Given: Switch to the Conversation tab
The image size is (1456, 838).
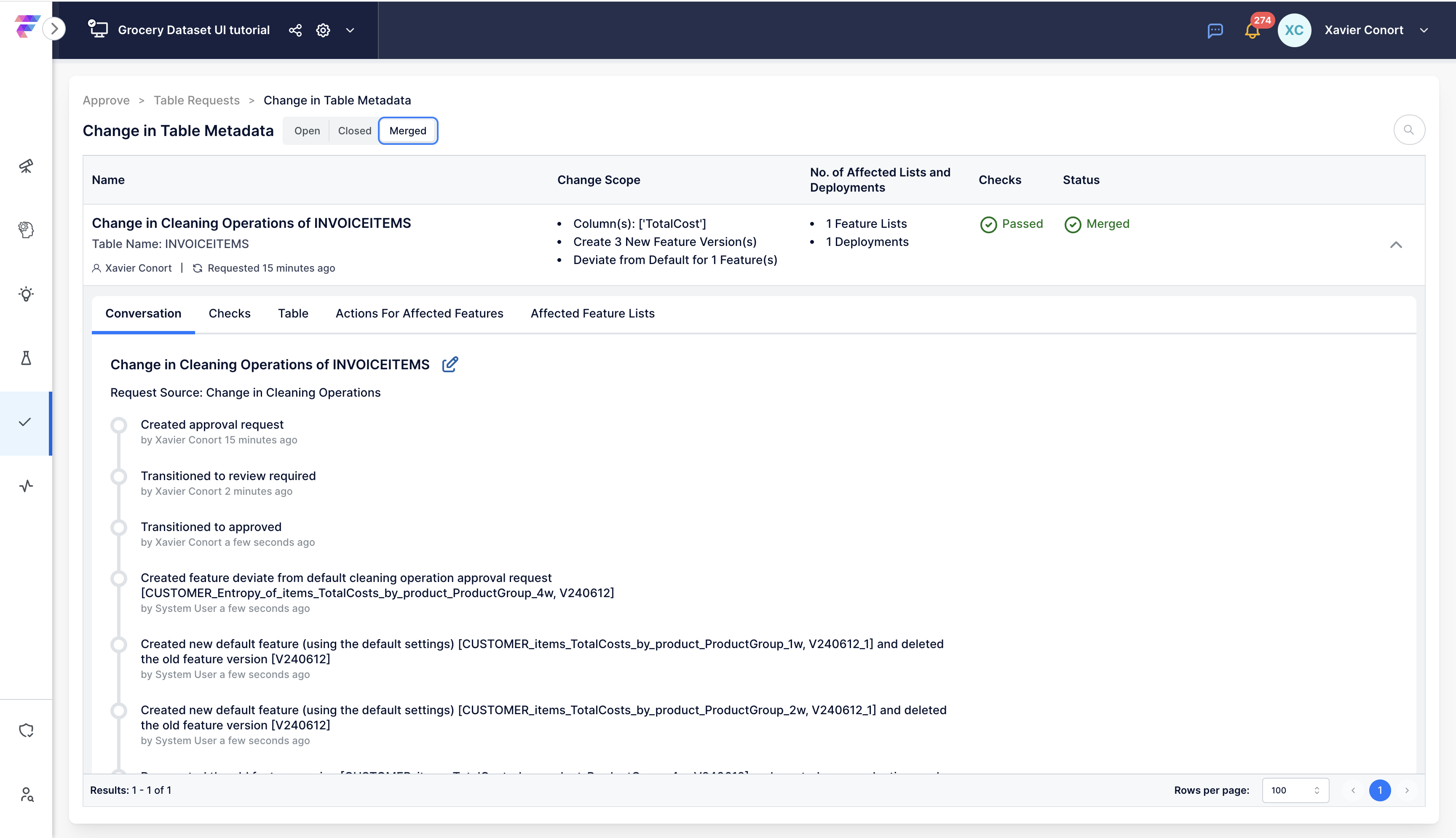Looking at the screenshot, I should point(143,314).
